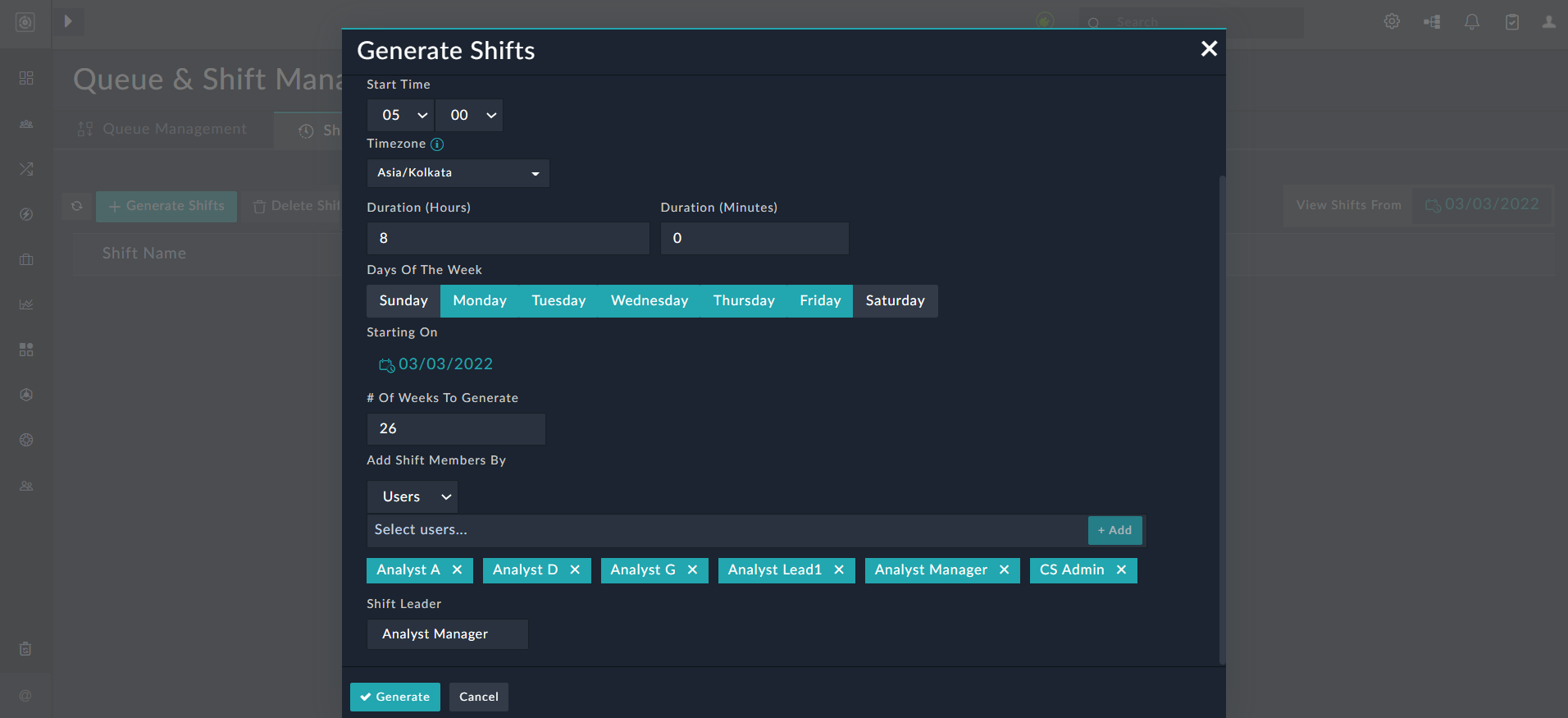Click the hierarchy icon next to settings gear

click(1432, 22)
